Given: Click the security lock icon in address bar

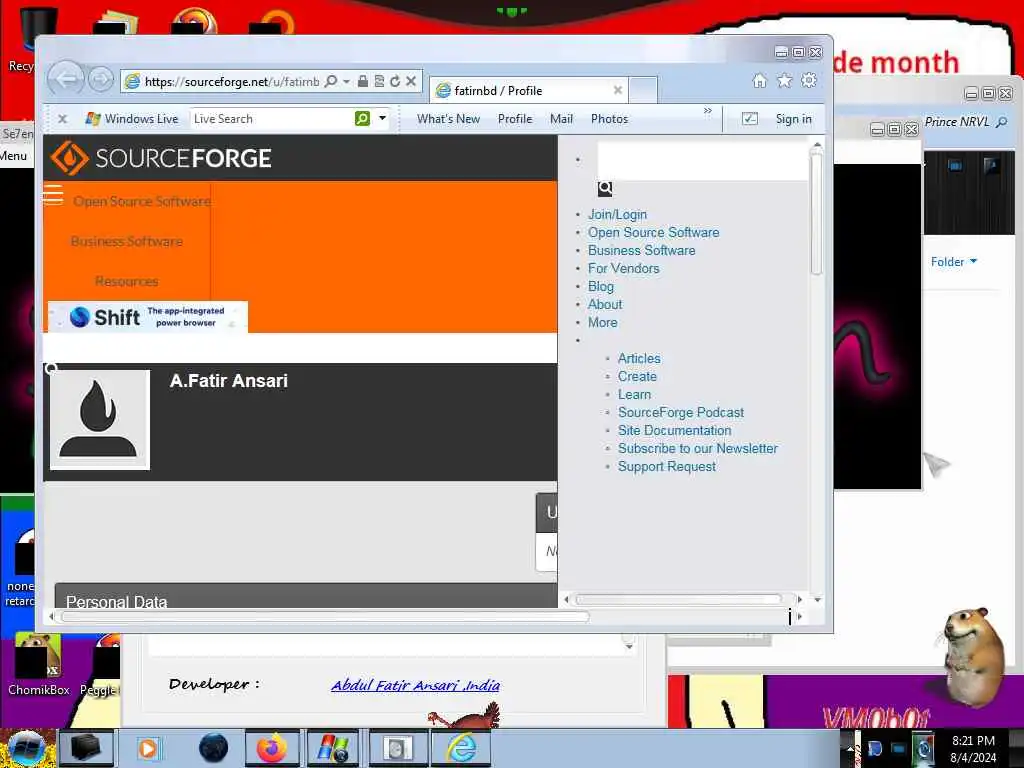Looking at the screenshot, I should pyautogui.click(x=362, y=81).
